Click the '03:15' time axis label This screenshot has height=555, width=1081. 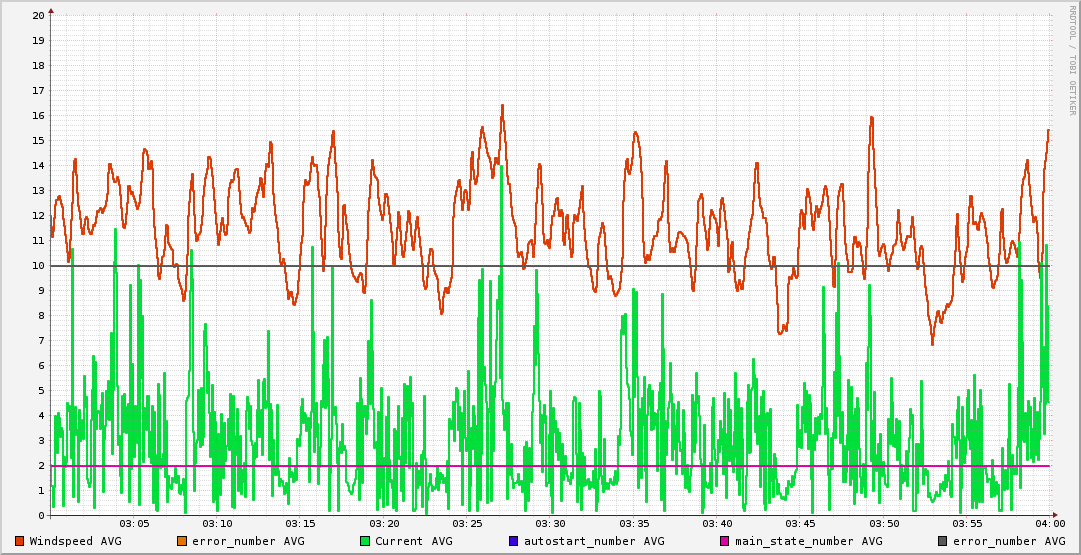(301, 525)
